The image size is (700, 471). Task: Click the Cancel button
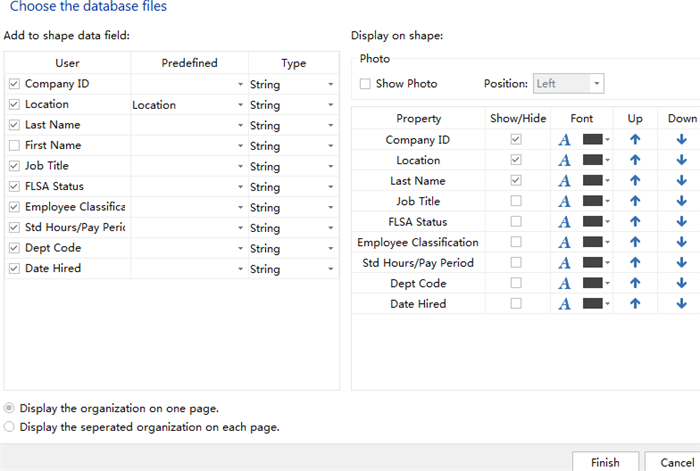[x=677, y=462]
